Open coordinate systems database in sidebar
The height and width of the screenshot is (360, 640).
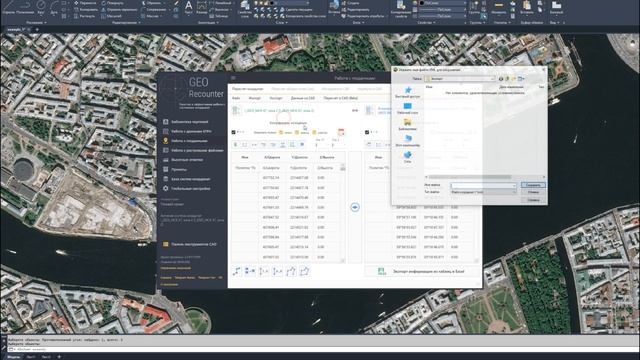pos(191,179)
